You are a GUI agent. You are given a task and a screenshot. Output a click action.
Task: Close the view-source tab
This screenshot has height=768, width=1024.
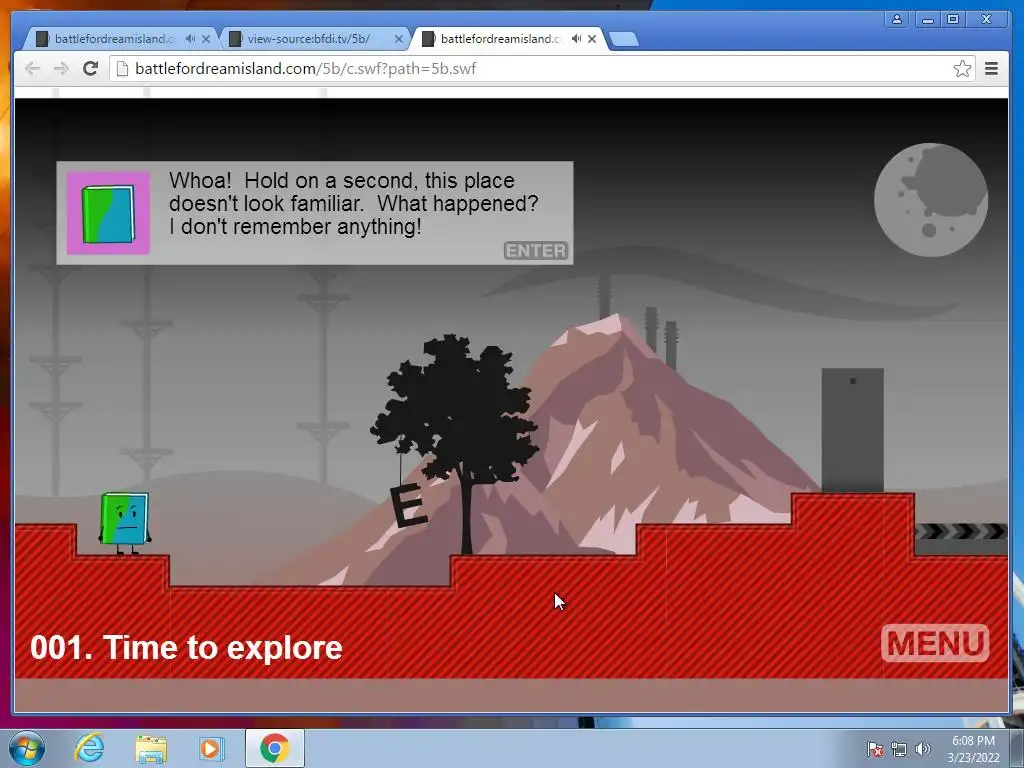coord(399,39)
